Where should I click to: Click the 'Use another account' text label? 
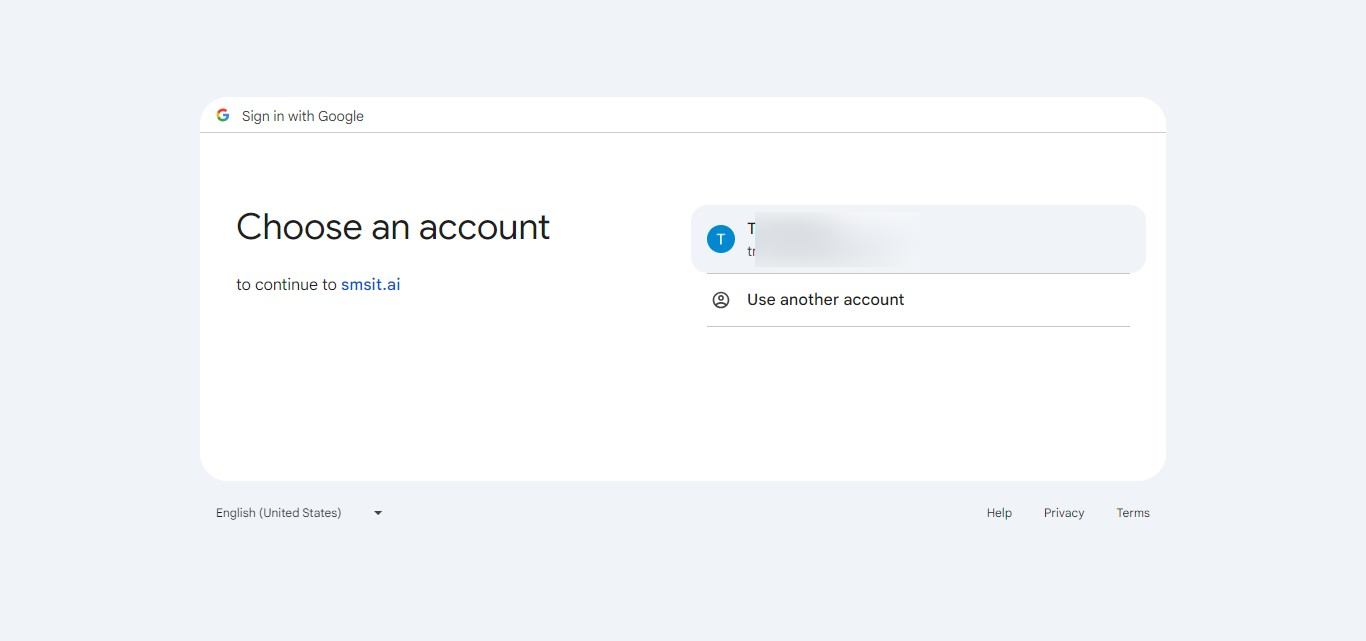click(825, 299)
